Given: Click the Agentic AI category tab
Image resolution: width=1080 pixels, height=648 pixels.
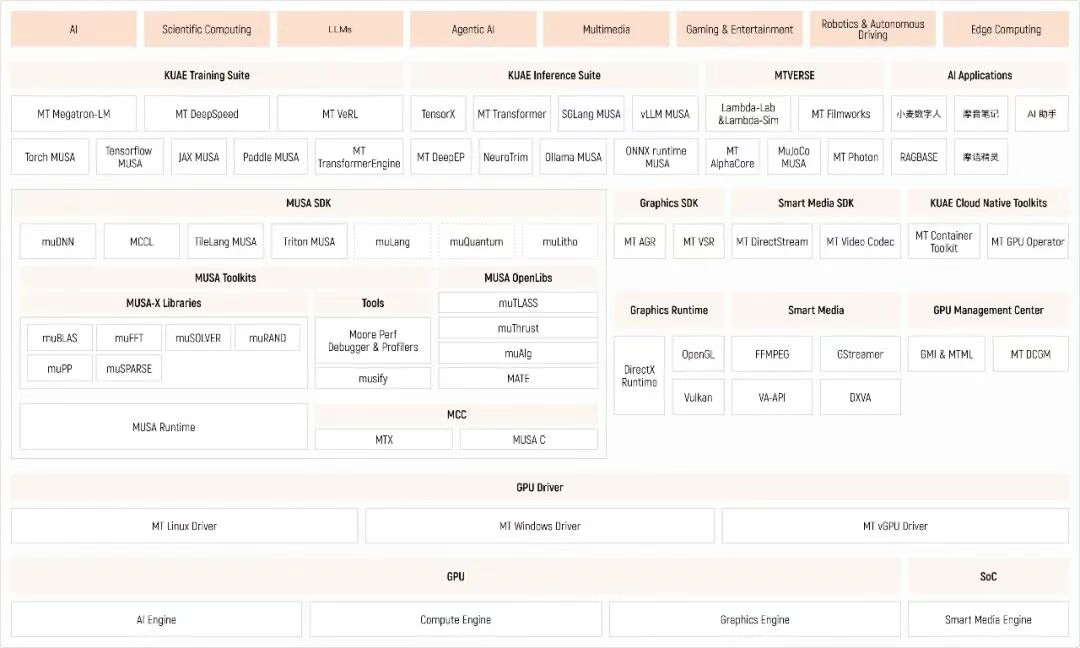Looking at the screenshot, I should pos(473,30).
